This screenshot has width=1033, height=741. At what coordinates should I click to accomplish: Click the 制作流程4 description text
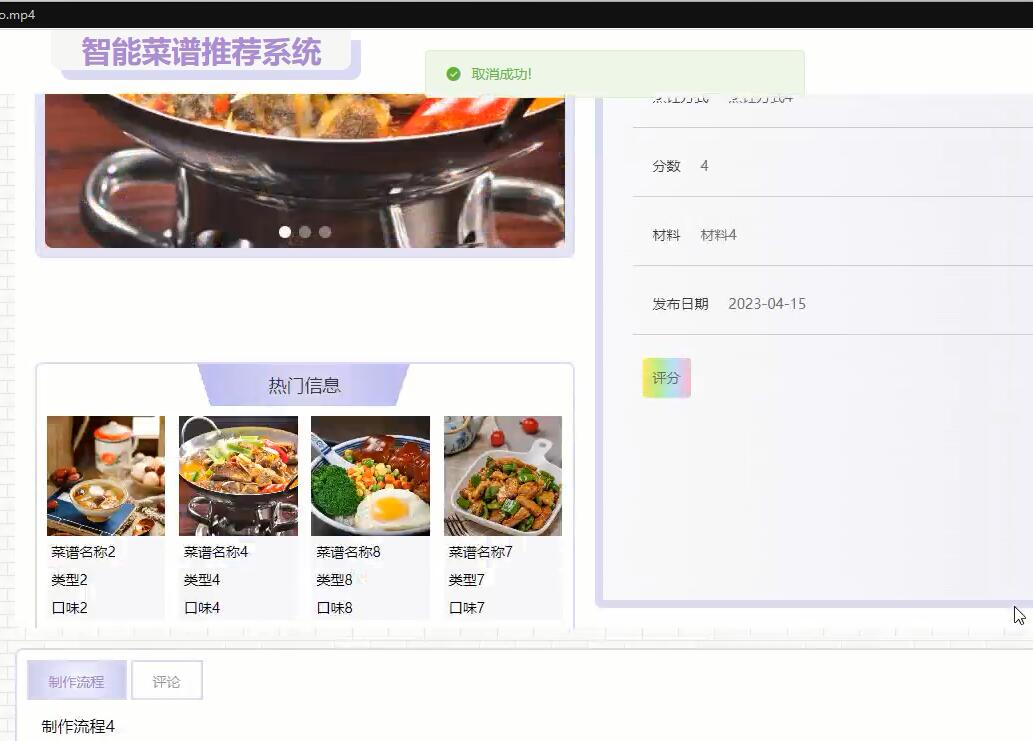(77, 728)
